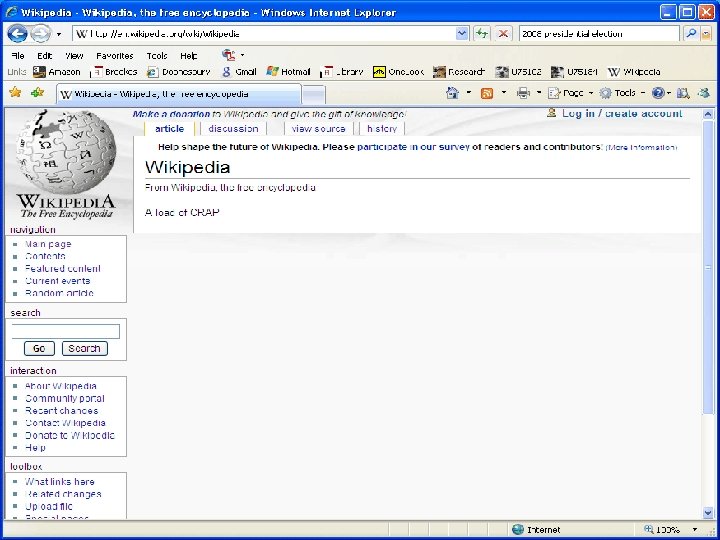The width and height of the screenshot is (720, 540).
Task: Open the Help menu
Action: (189, 56)
